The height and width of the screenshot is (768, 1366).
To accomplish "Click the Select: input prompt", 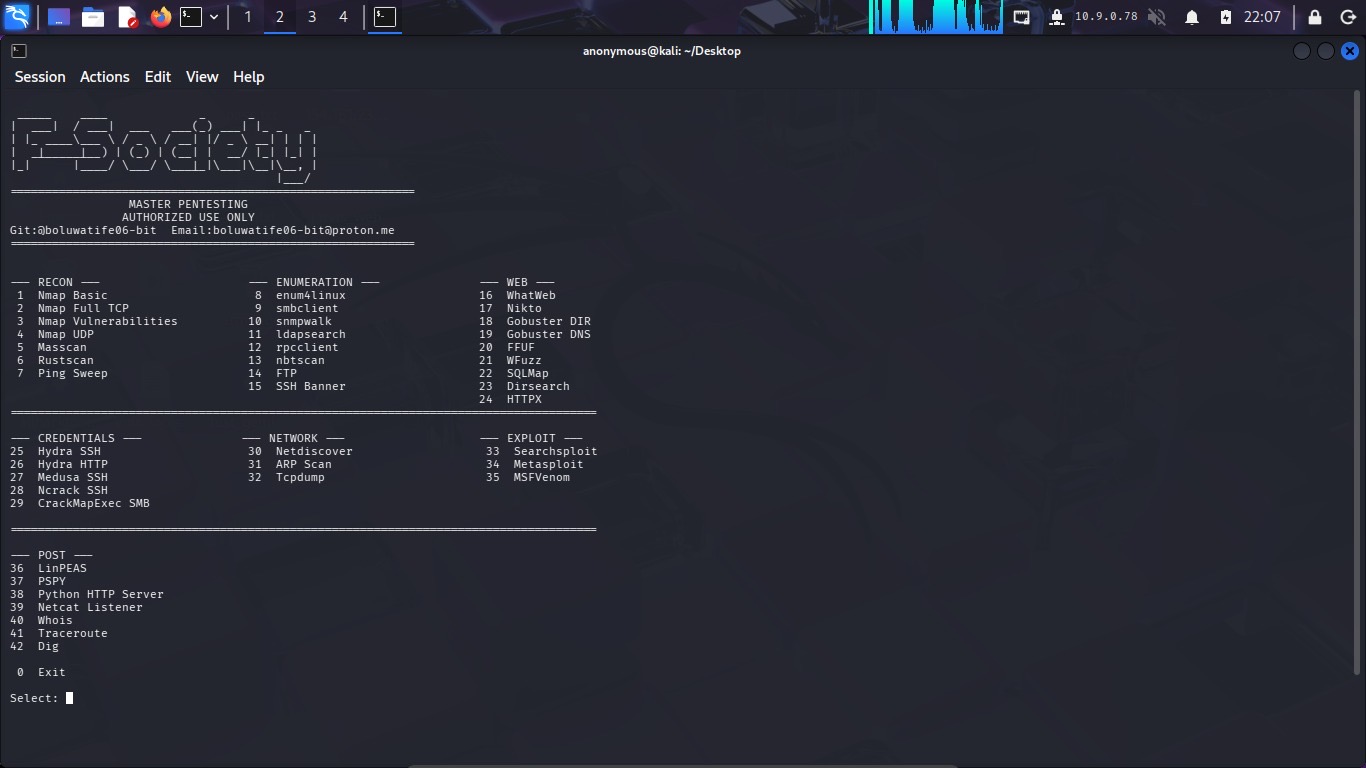I will tap(41, 698).
